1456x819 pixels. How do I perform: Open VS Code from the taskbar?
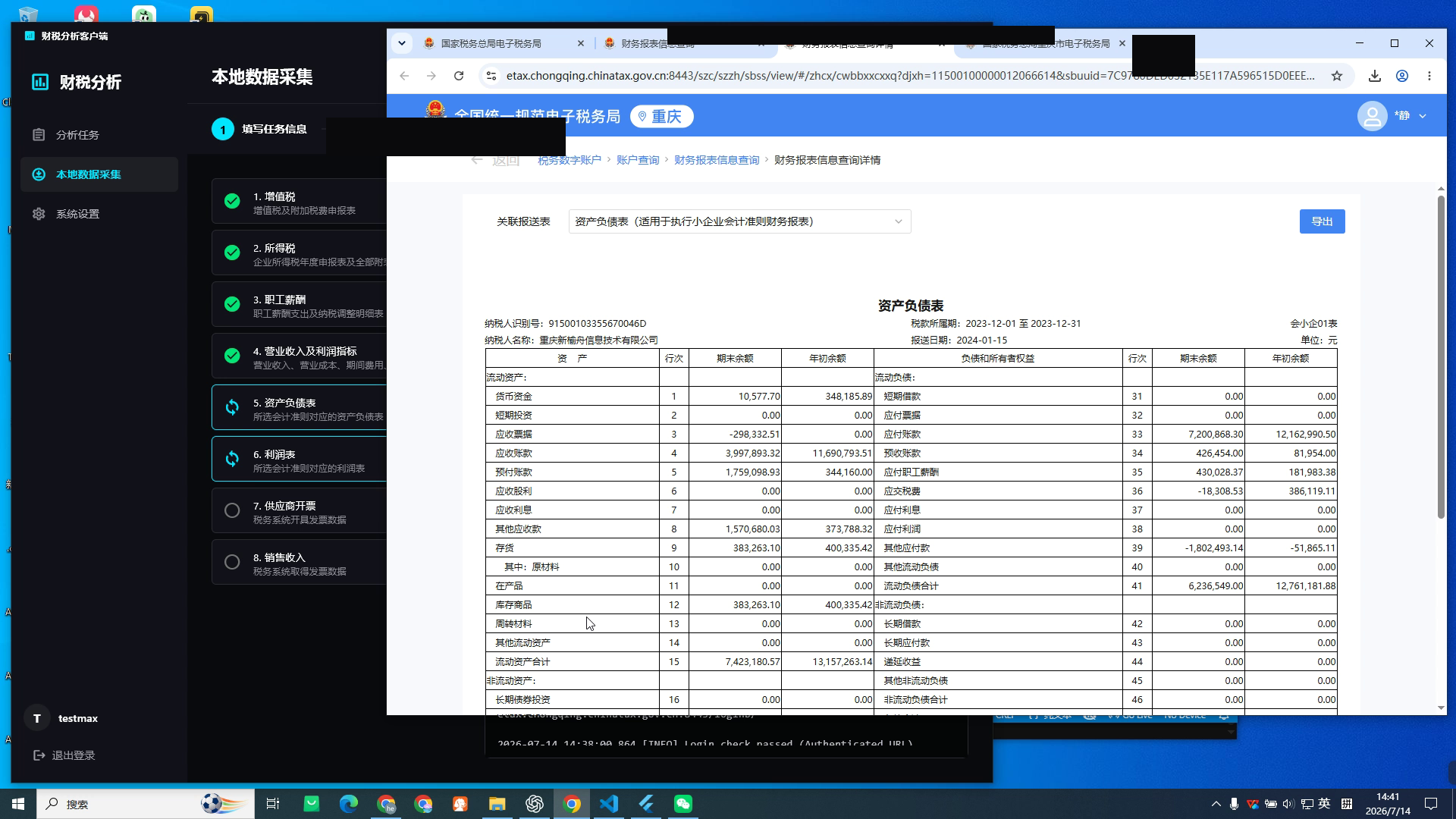pyautogui.click(x=609, y=804)
